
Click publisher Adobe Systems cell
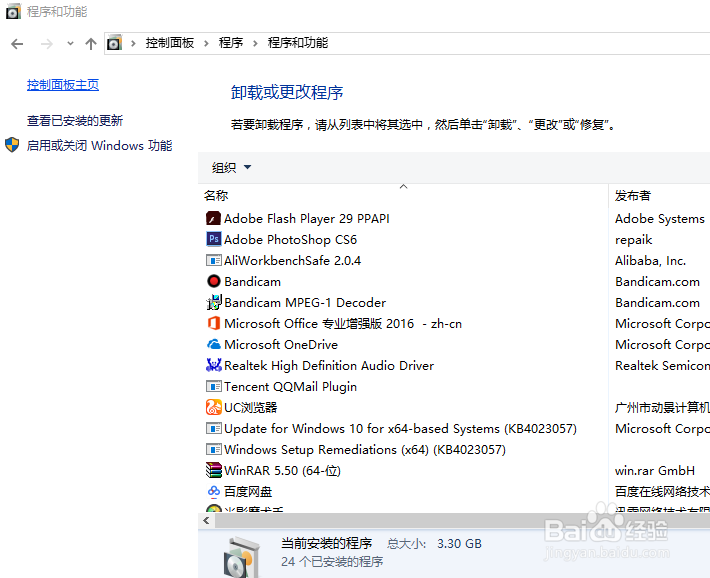pos(660,218)
